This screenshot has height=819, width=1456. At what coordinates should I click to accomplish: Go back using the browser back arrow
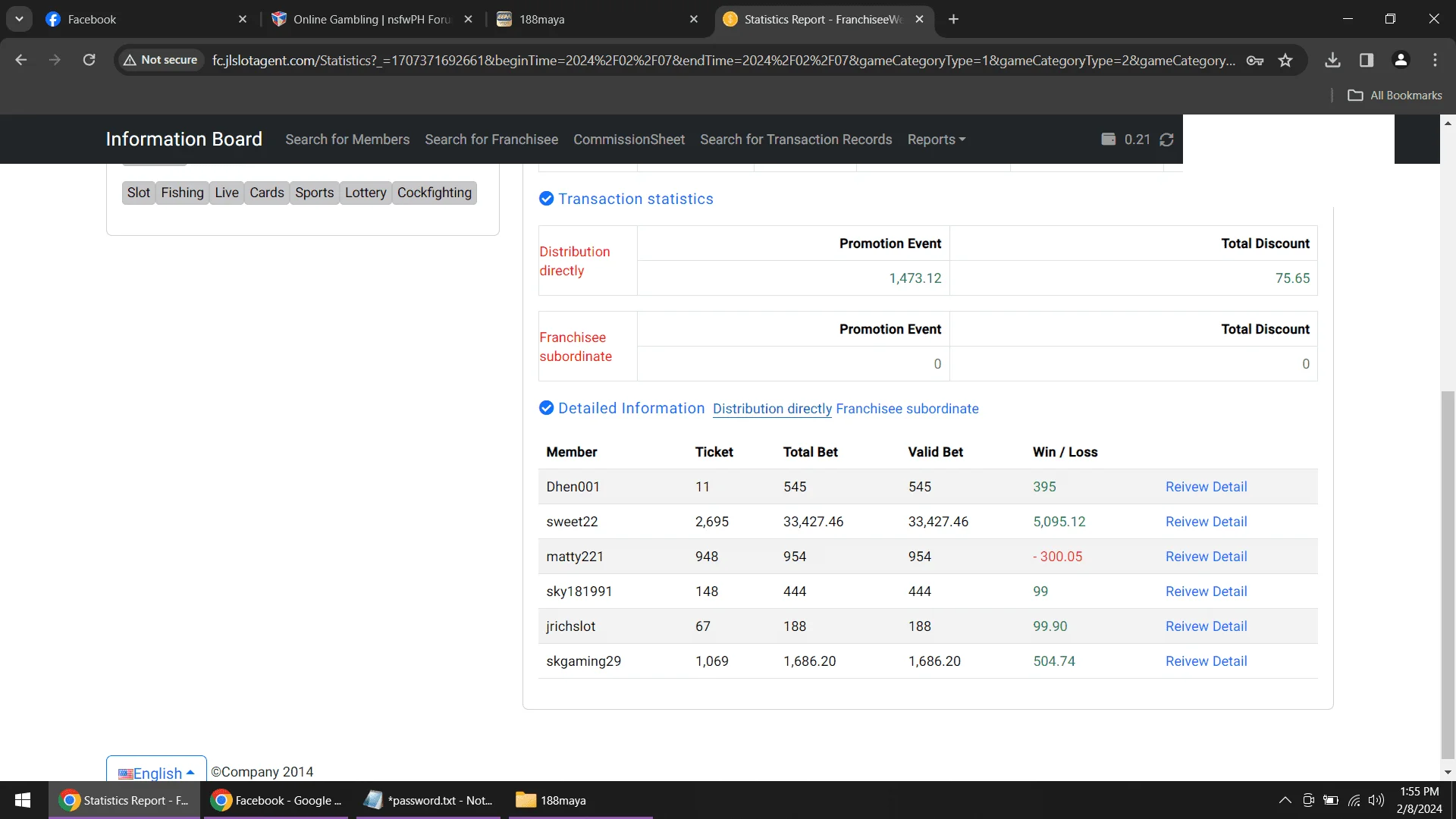pyautogui.click(x=21, y=60)
